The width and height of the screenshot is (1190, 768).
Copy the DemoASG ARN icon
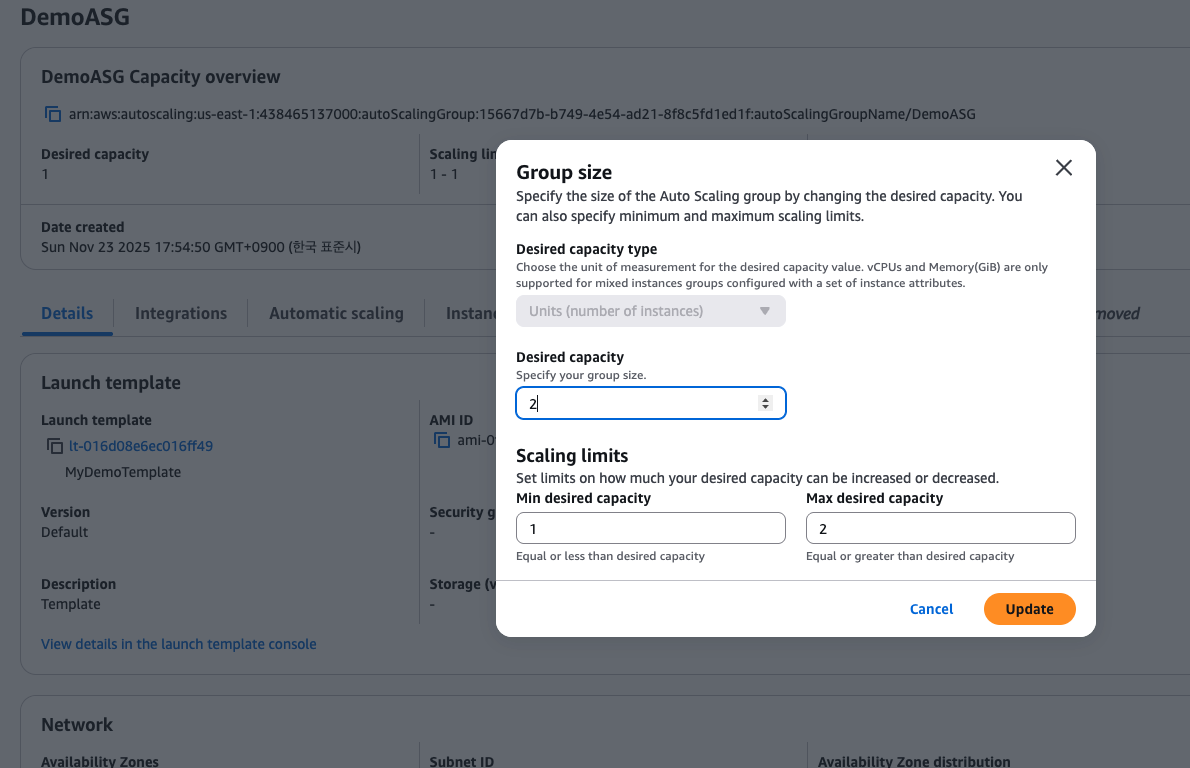[52, 114]
